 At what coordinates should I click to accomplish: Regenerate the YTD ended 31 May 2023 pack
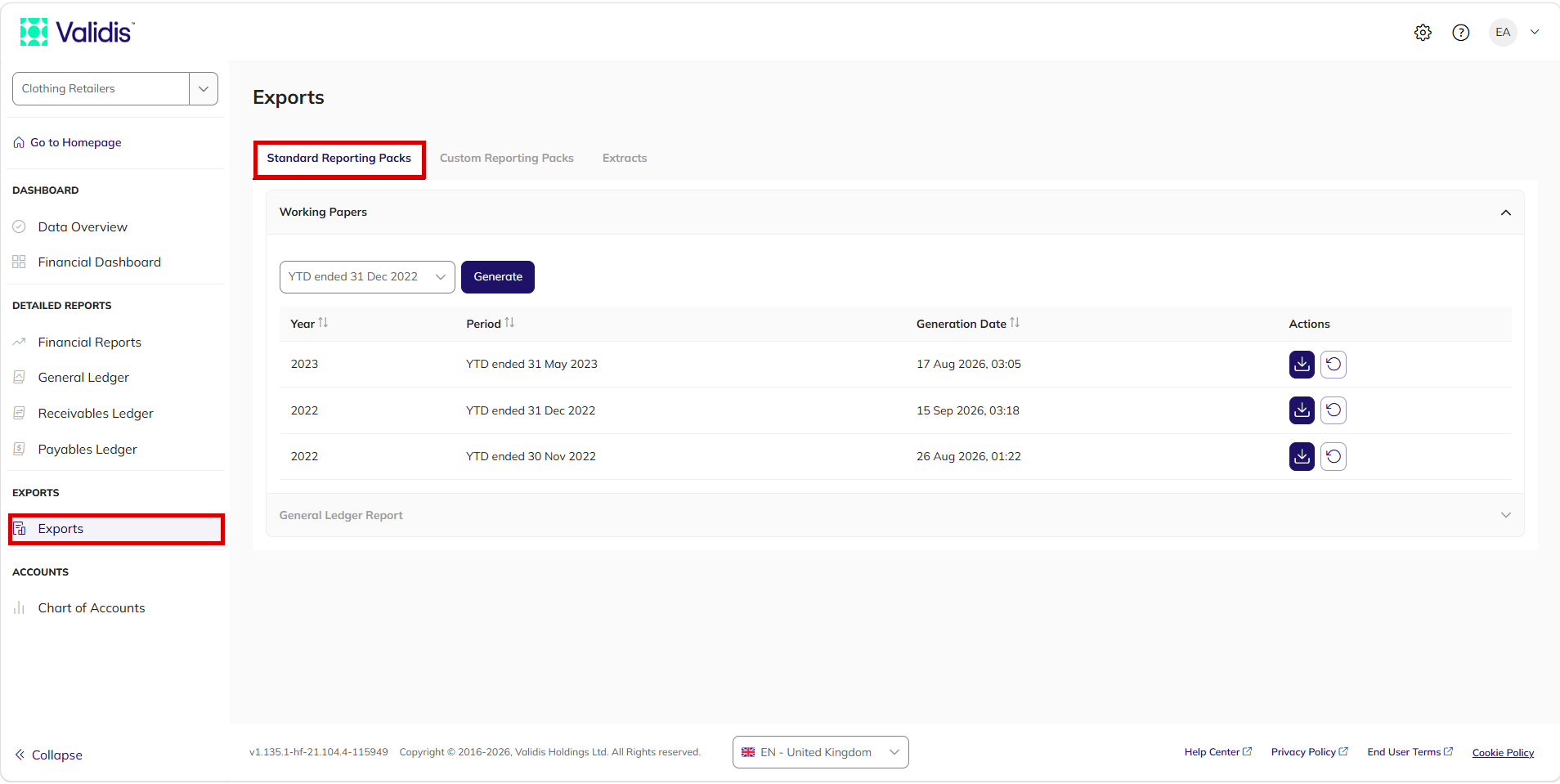click(x=1334, y=365)
